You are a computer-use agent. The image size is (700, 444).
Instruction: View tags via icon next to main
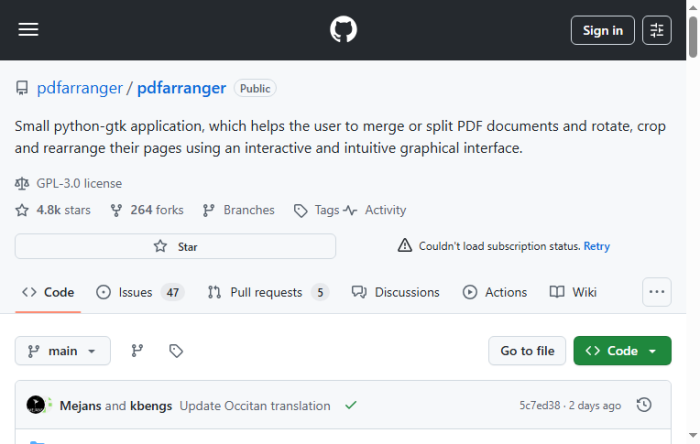point(176,351)
